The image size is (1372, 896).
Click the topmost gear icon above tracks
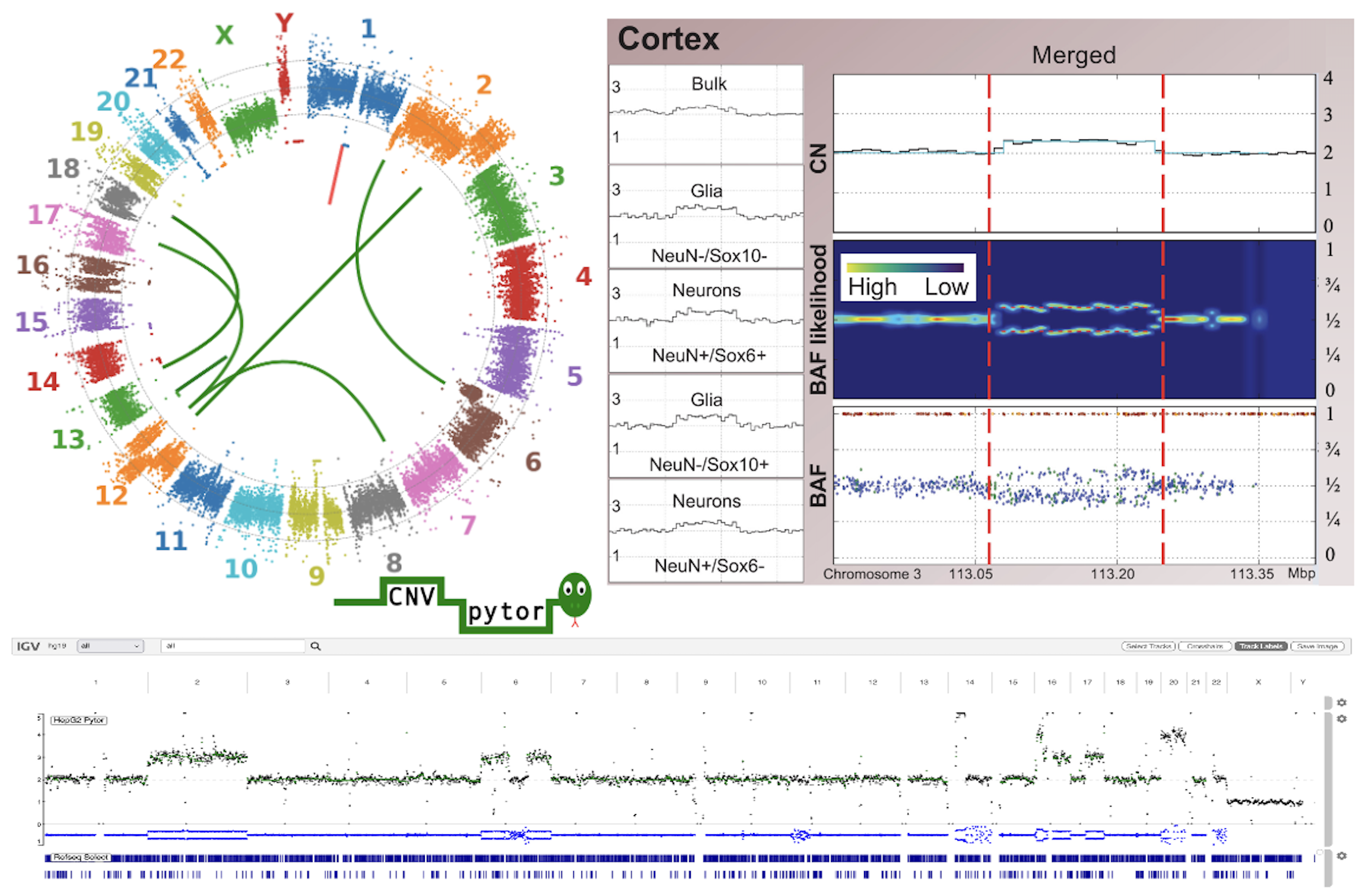[1341, 703]
